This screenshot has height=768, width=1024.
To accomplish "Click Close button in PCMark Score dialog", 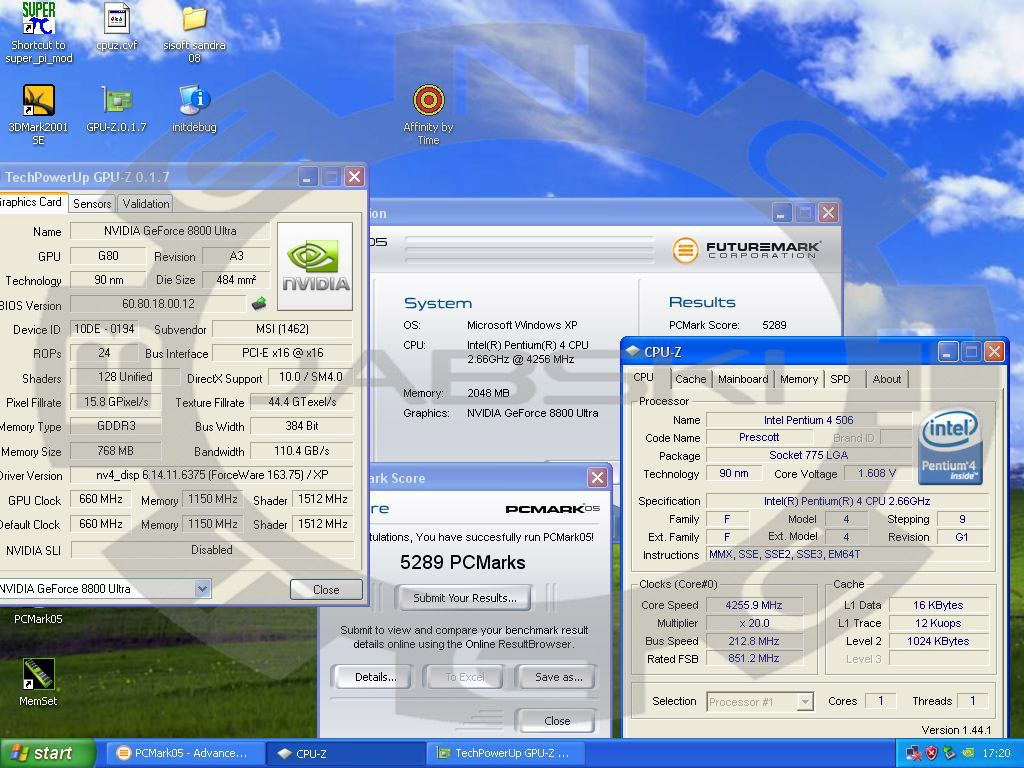I will coord(557,721).
